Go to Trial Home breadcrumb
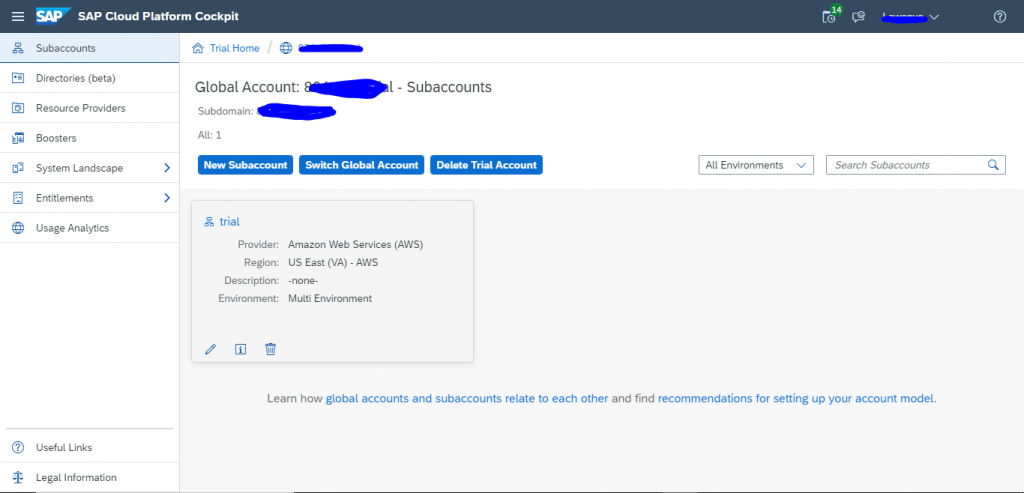 pos(234,48)
